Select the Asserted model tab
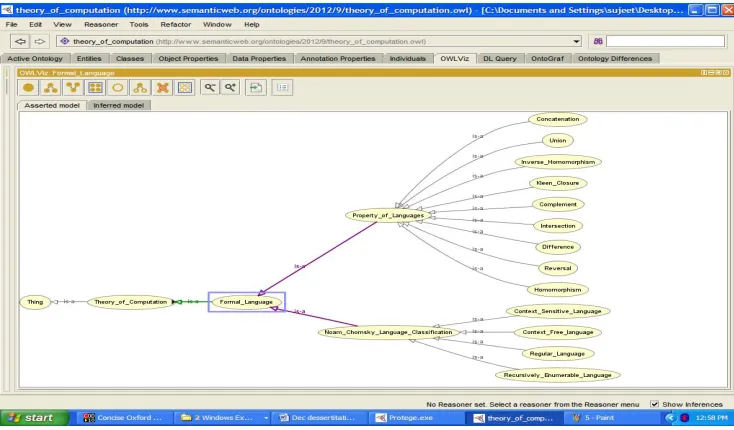This screenshot has width=734, height=430. click(x=52, y=105)
